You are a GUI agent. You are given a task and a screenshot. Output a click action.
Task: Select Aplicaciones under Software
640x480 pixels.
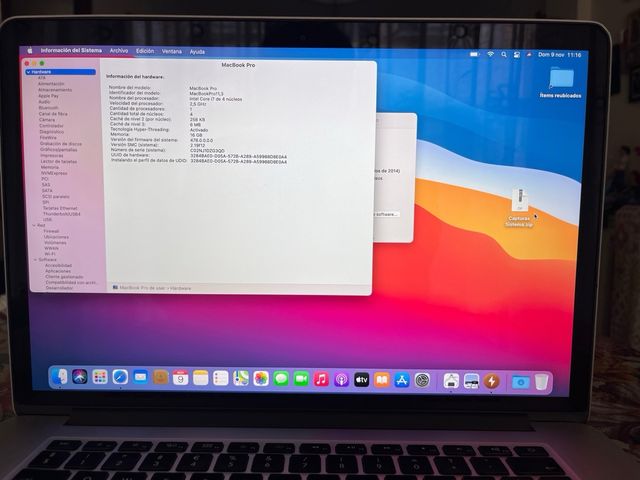pyautogui.click(x=58, y=271)
